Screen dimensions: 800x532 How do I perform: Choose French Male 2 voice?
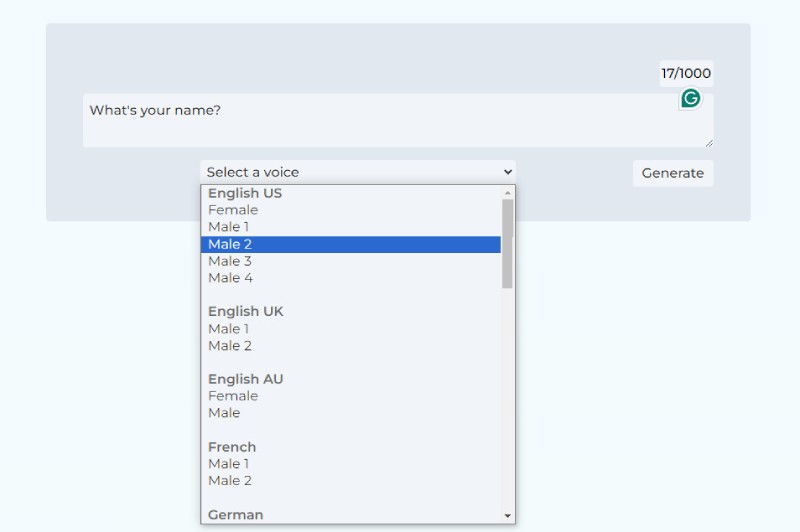point(230,481)
